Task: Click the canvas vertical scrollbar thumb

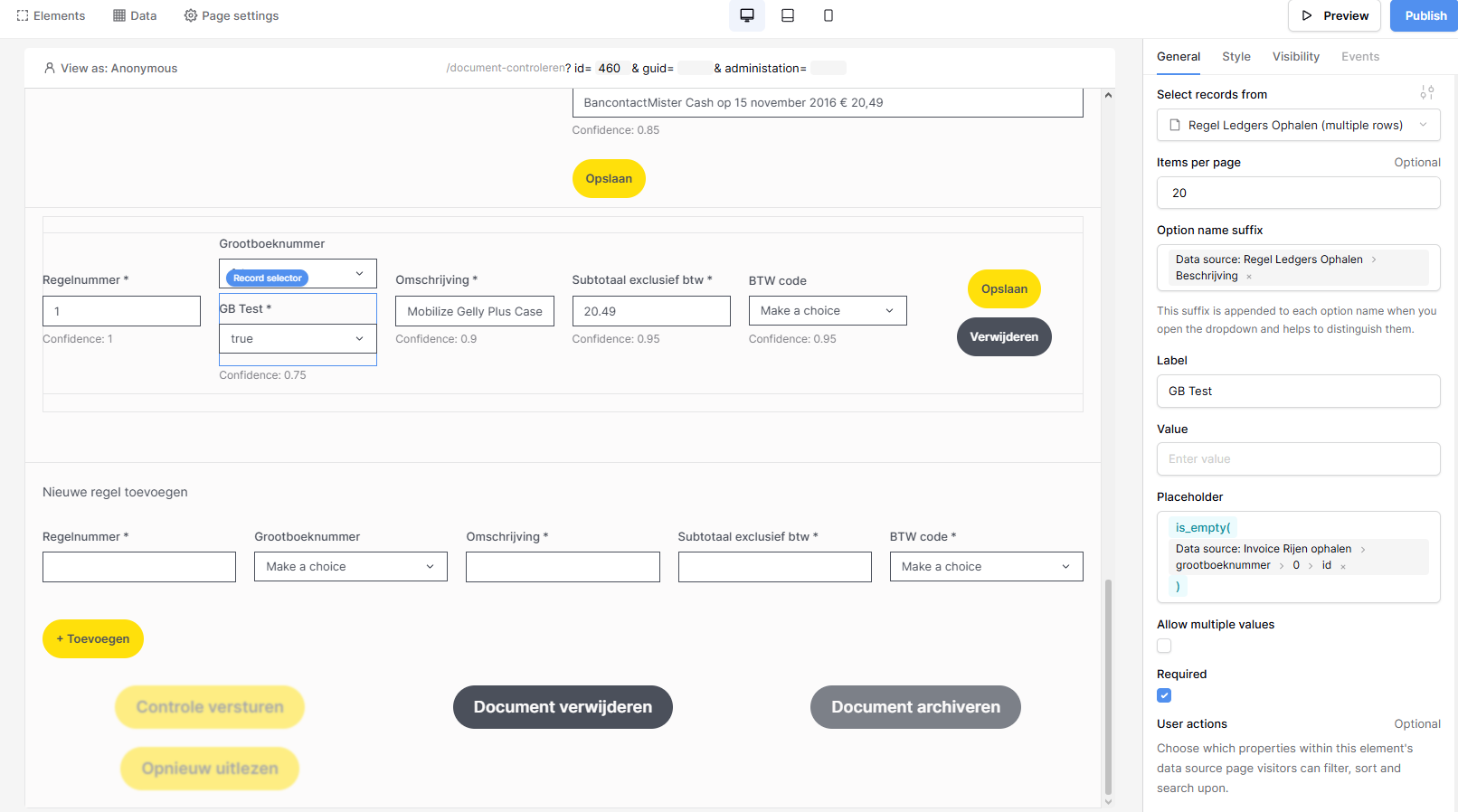Action: [x=1108, y=687]
